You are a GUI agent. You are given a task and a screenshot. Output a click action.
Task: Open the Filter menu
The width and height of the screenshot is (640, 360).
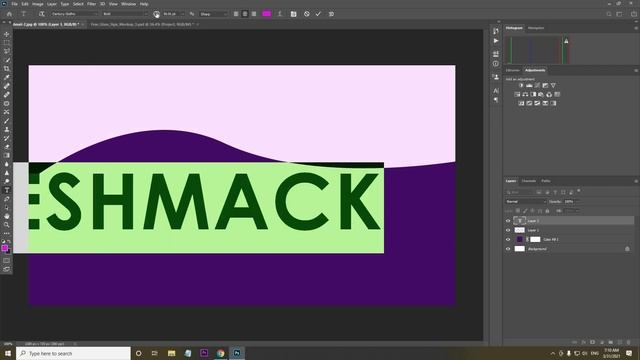coord(91,4)
